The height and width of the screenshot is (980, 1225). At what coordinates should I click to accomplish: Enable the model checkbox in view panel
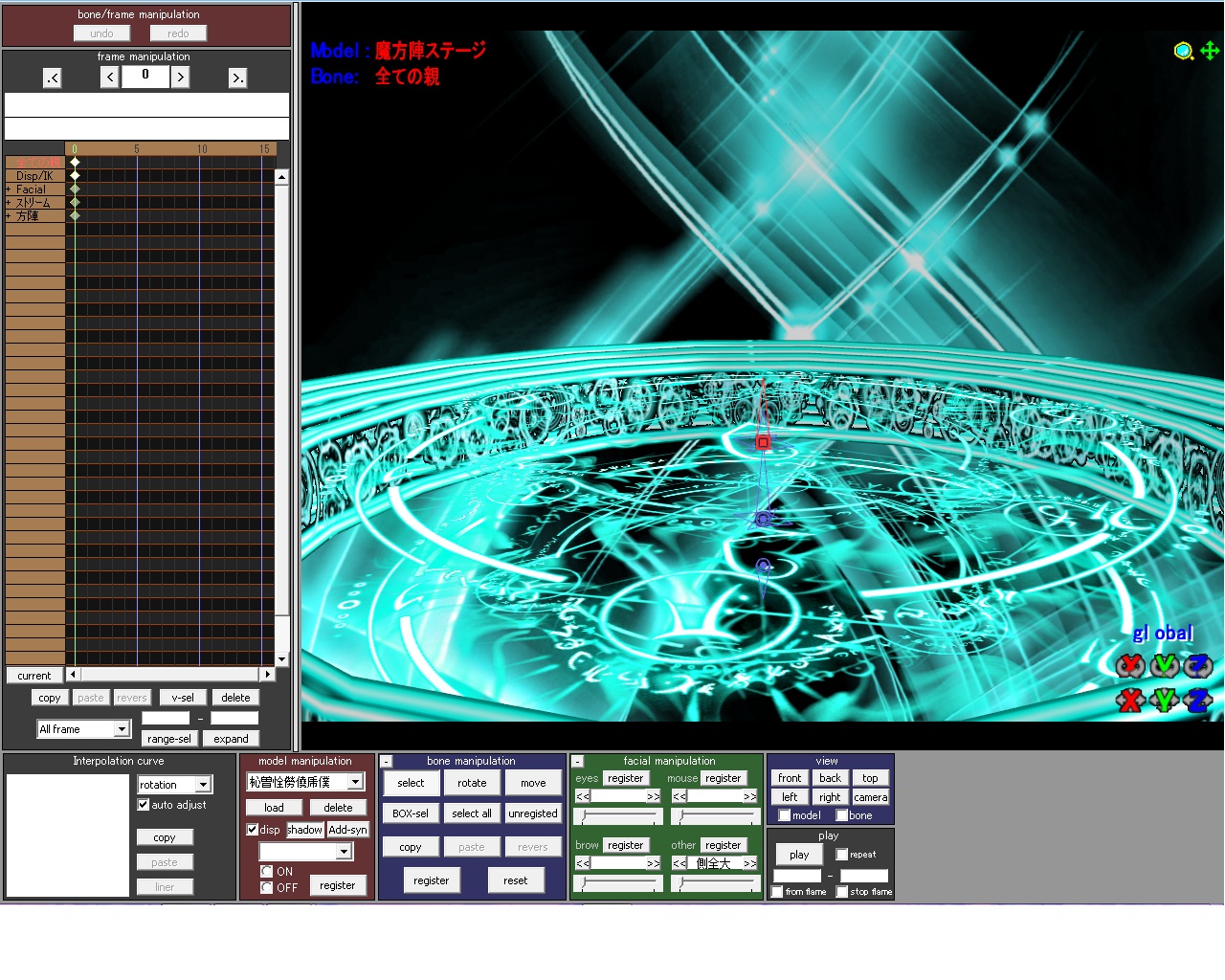785,815
